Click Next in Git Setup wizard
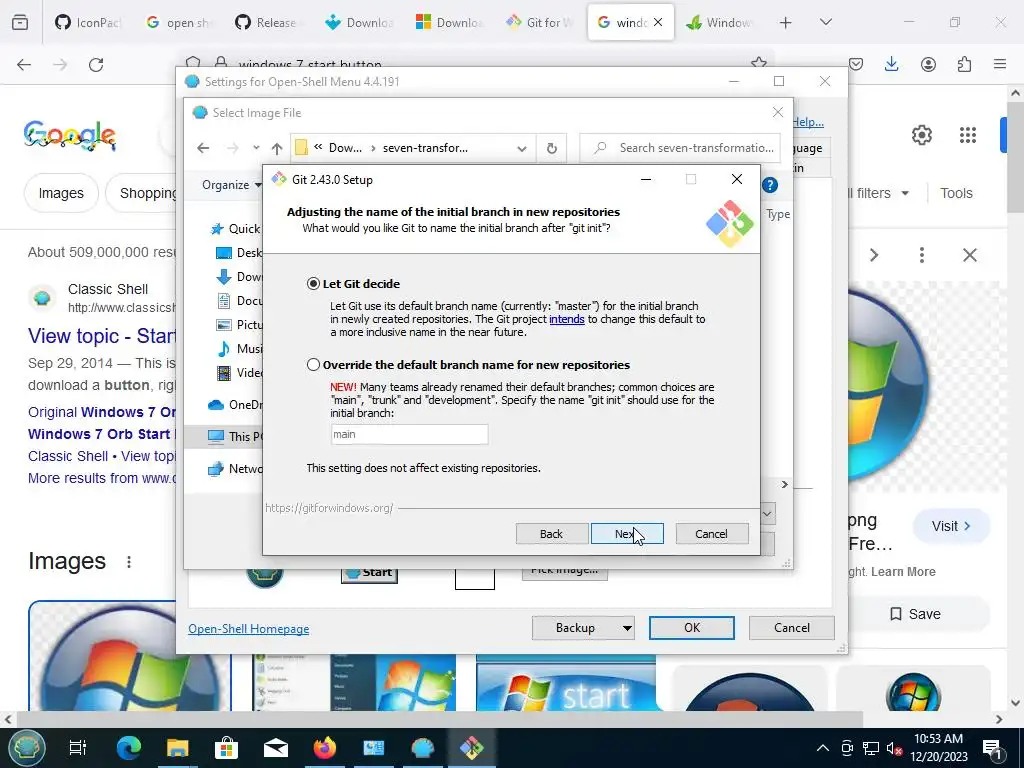 (627, 534)
